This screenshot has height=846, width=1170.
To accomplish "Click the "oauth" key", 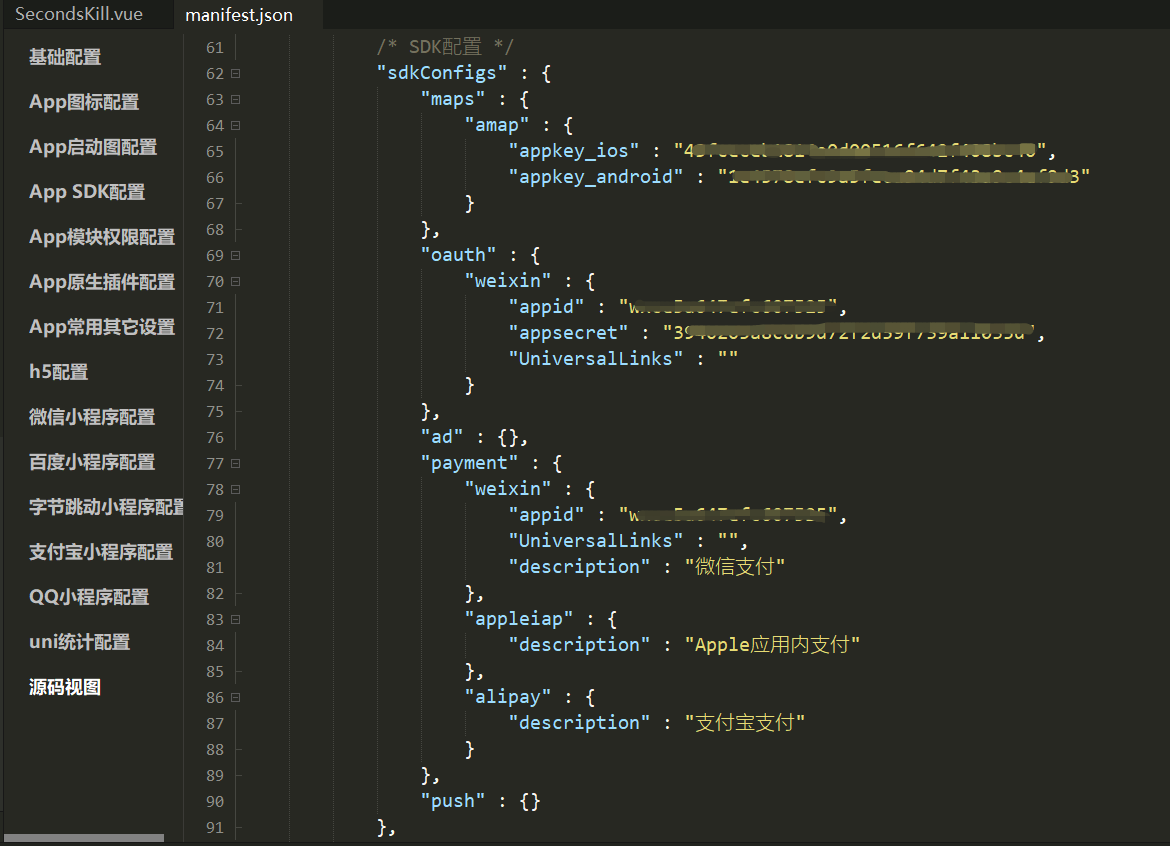I will click(x=458, y=254).
